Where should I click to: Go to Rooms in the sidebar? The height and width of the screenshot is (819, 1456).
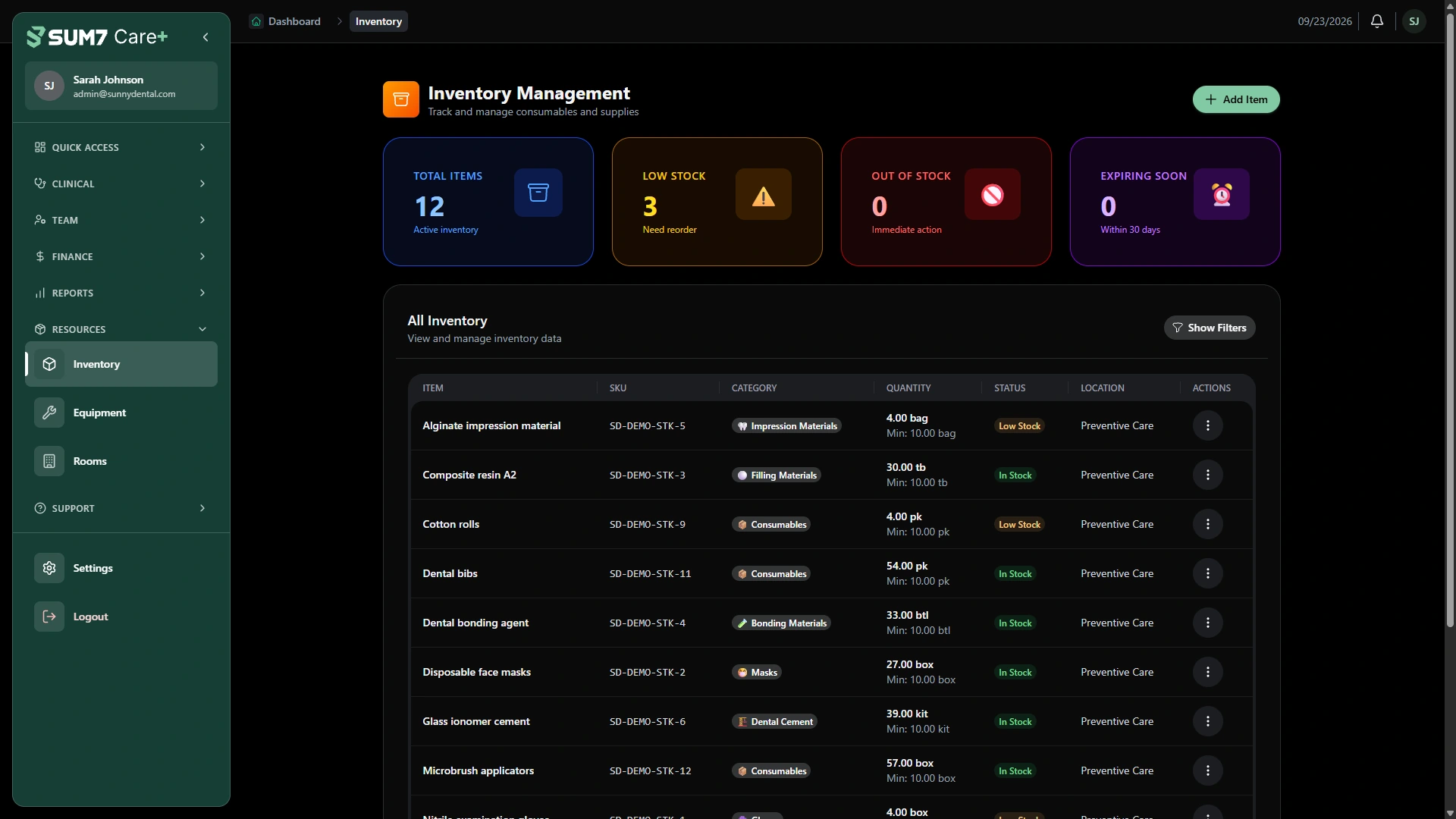coord(121,461)
